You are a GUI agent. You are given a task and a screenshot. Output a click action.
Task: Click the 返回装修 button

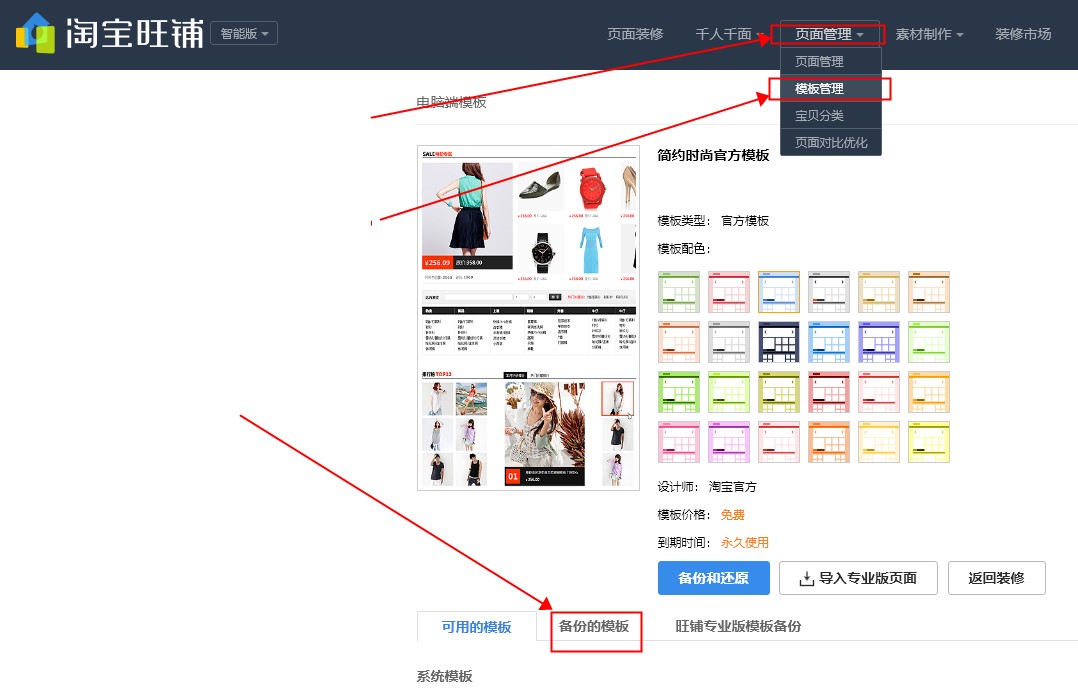coord(996,578)
